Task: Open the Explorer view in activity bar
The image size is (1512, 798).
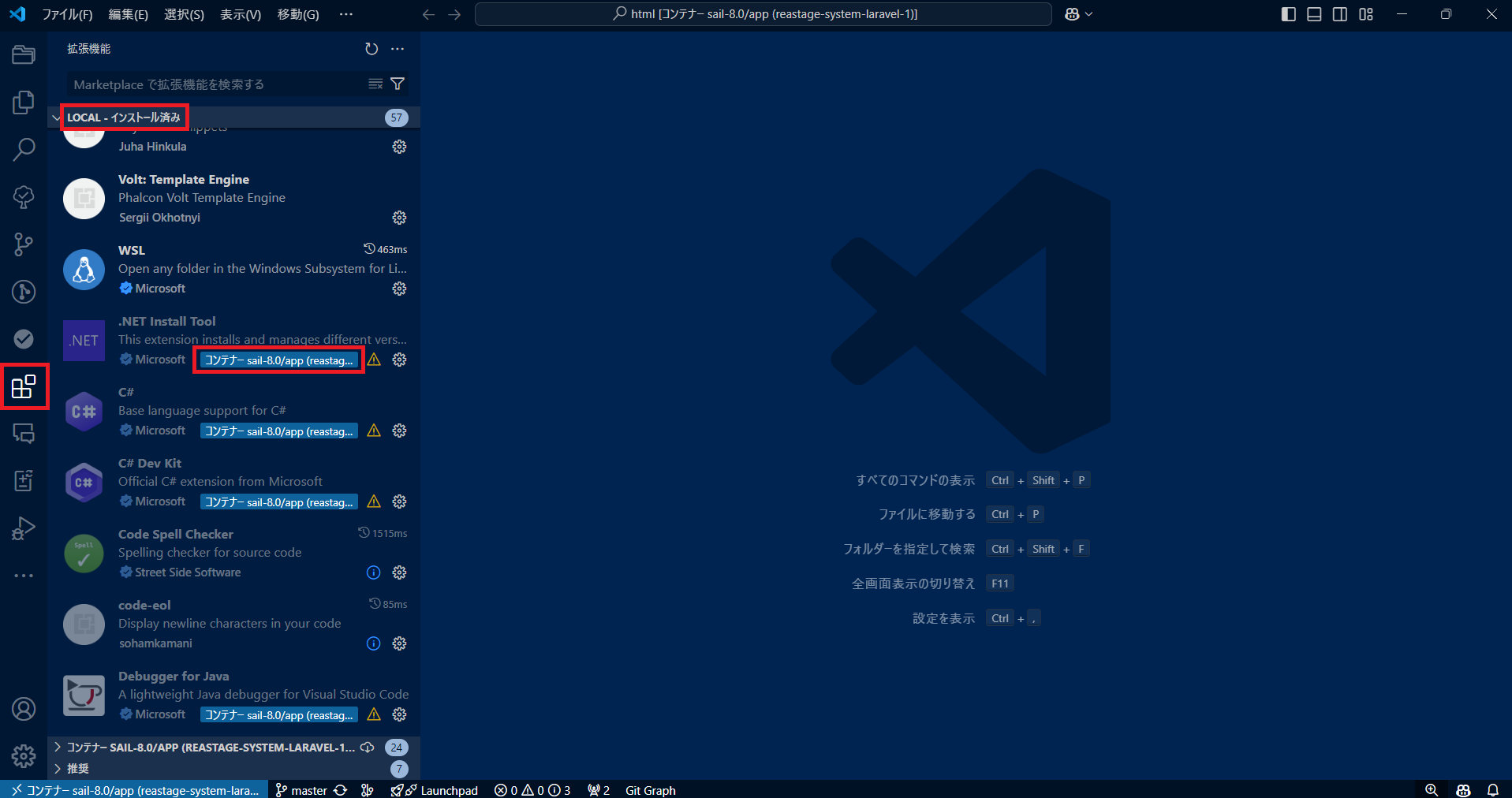Action: click(x=24, y=54)
